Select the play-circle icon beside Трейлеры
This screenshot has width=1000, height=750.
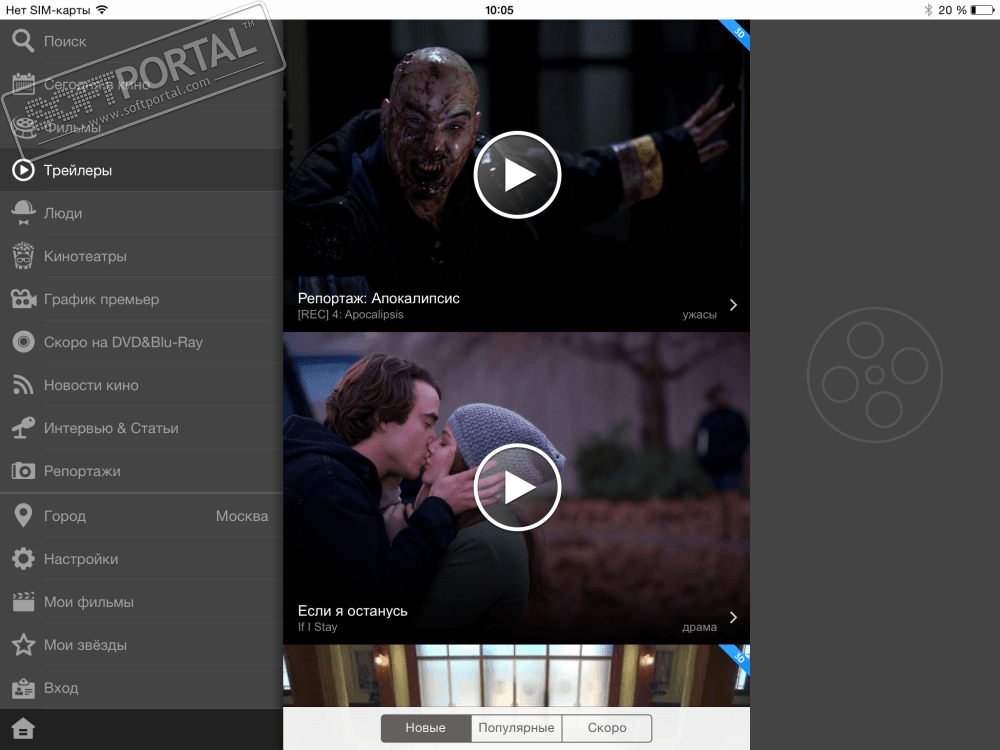[24, 170]
